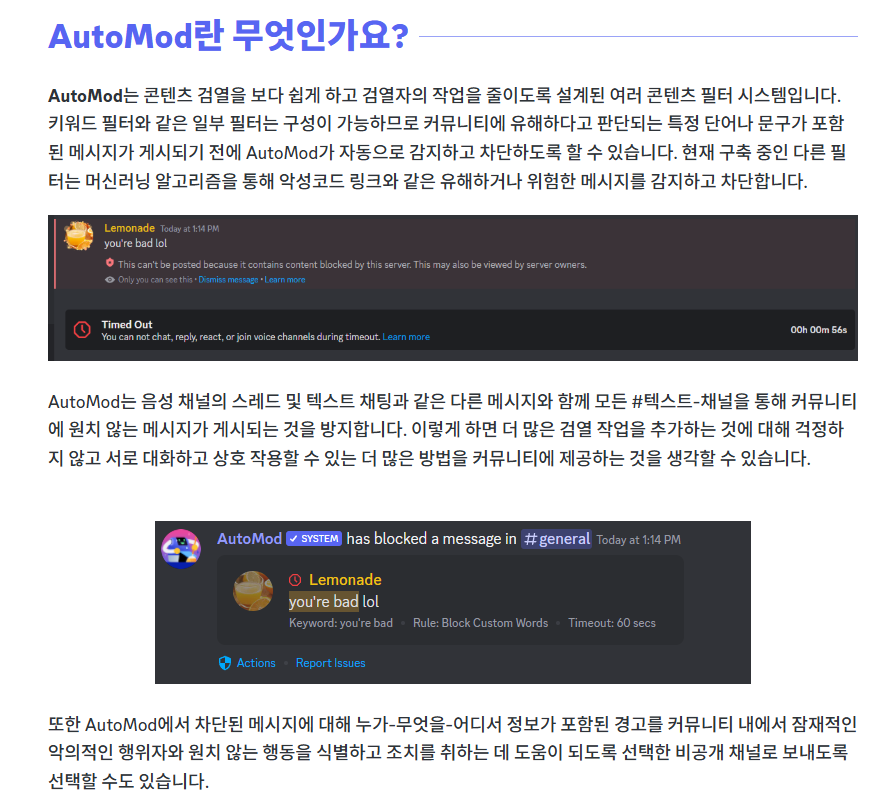Click the Report Issues link
Screen dimensions: 893x812
pos(330,663)
